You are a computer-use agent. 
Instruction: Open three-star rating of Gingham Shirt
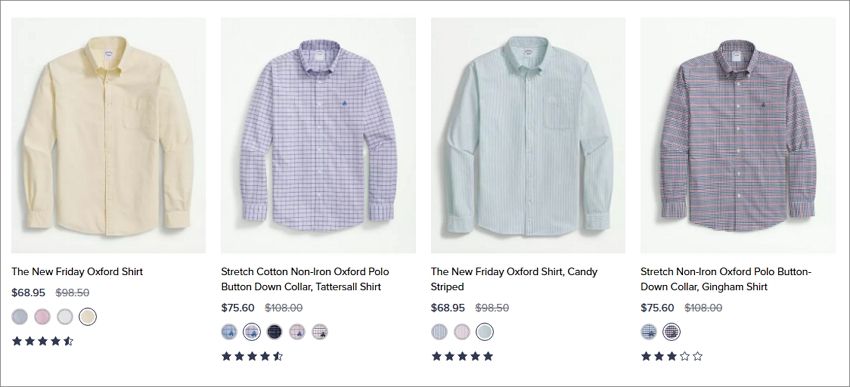[672, 356]
